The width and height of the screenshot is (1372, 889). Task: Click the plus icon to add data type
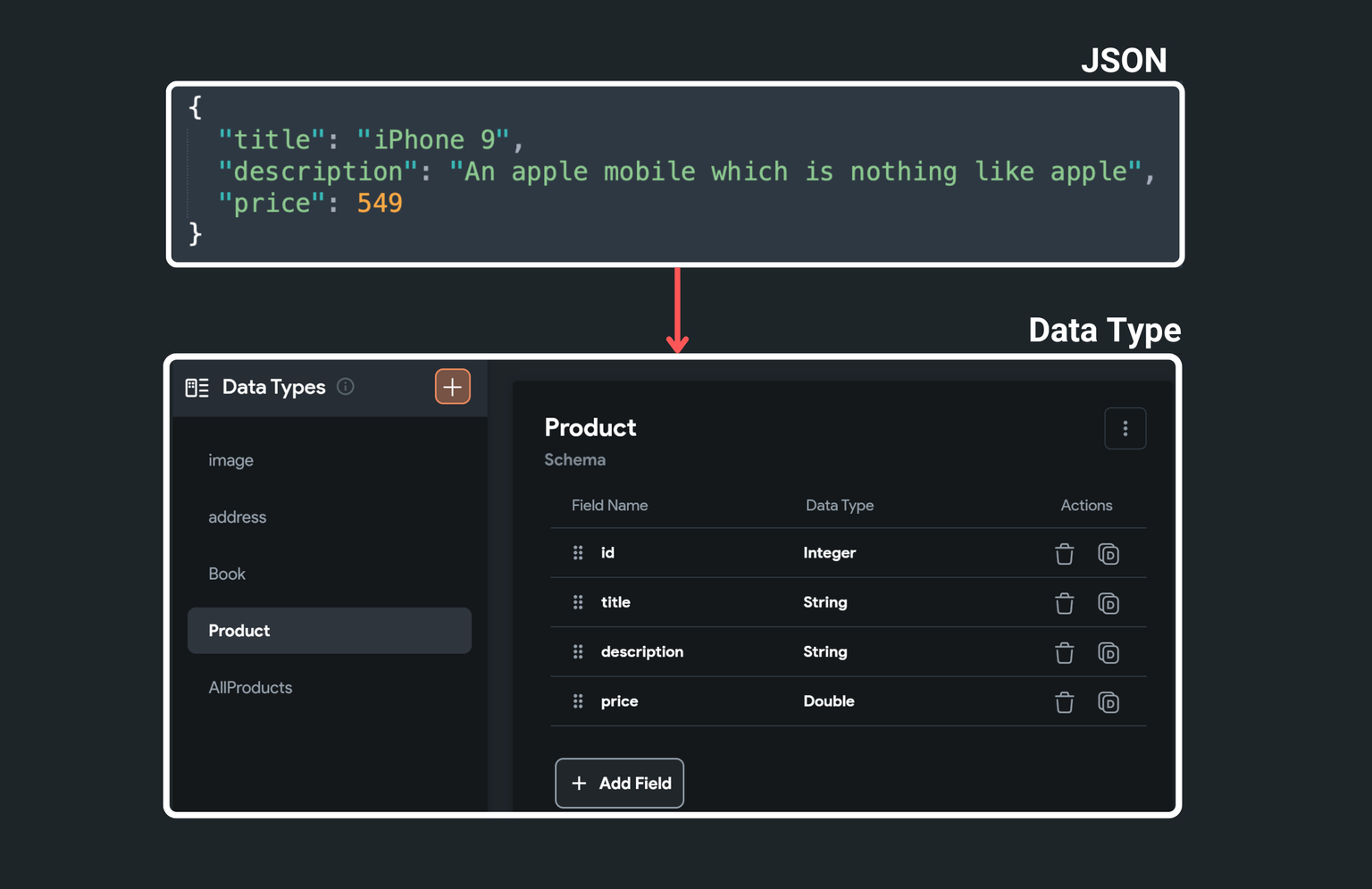453,387
